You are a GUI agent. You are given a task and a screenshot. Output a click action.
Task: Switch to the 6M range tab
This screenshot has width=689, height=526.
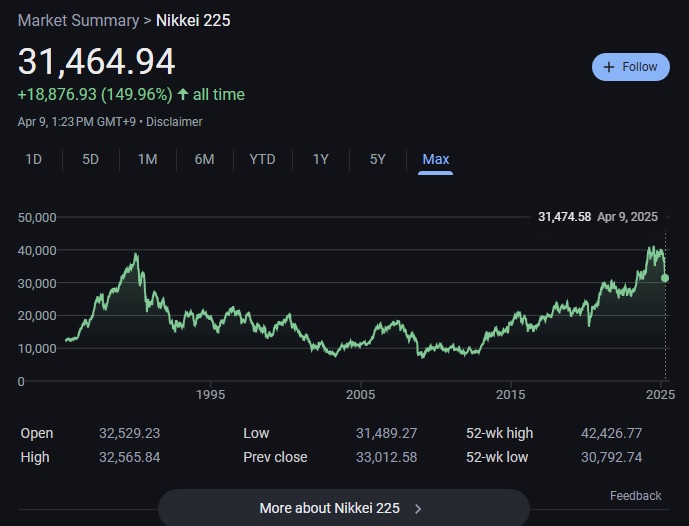[x=204, y=159]
